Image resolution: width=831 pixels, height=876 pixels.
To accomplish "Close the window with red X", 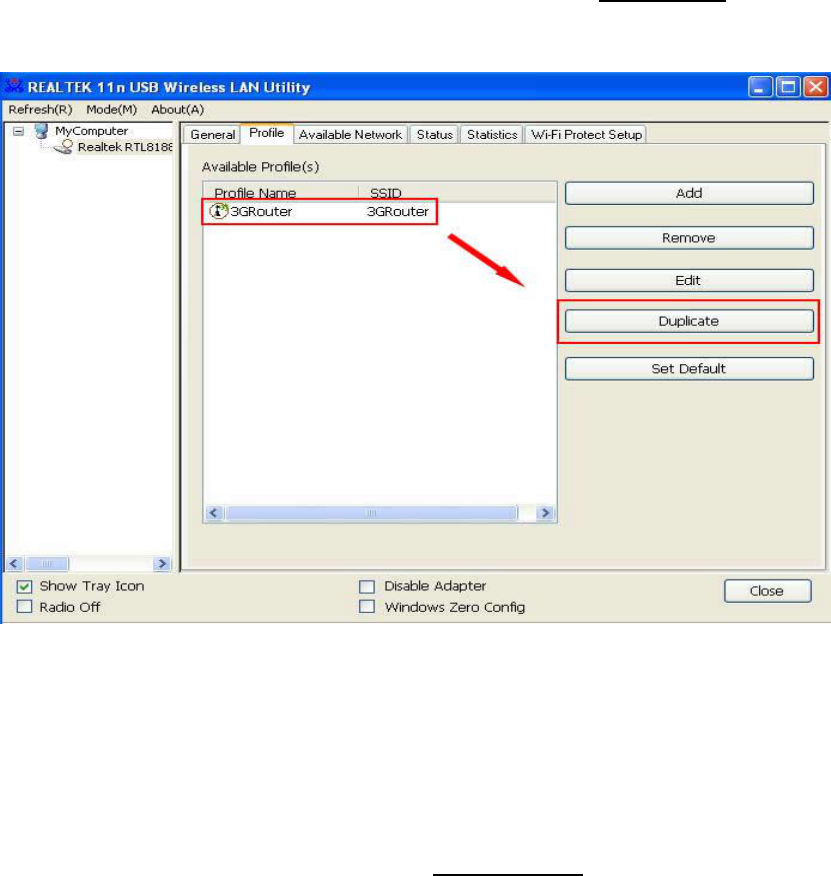I will (816, 87).
